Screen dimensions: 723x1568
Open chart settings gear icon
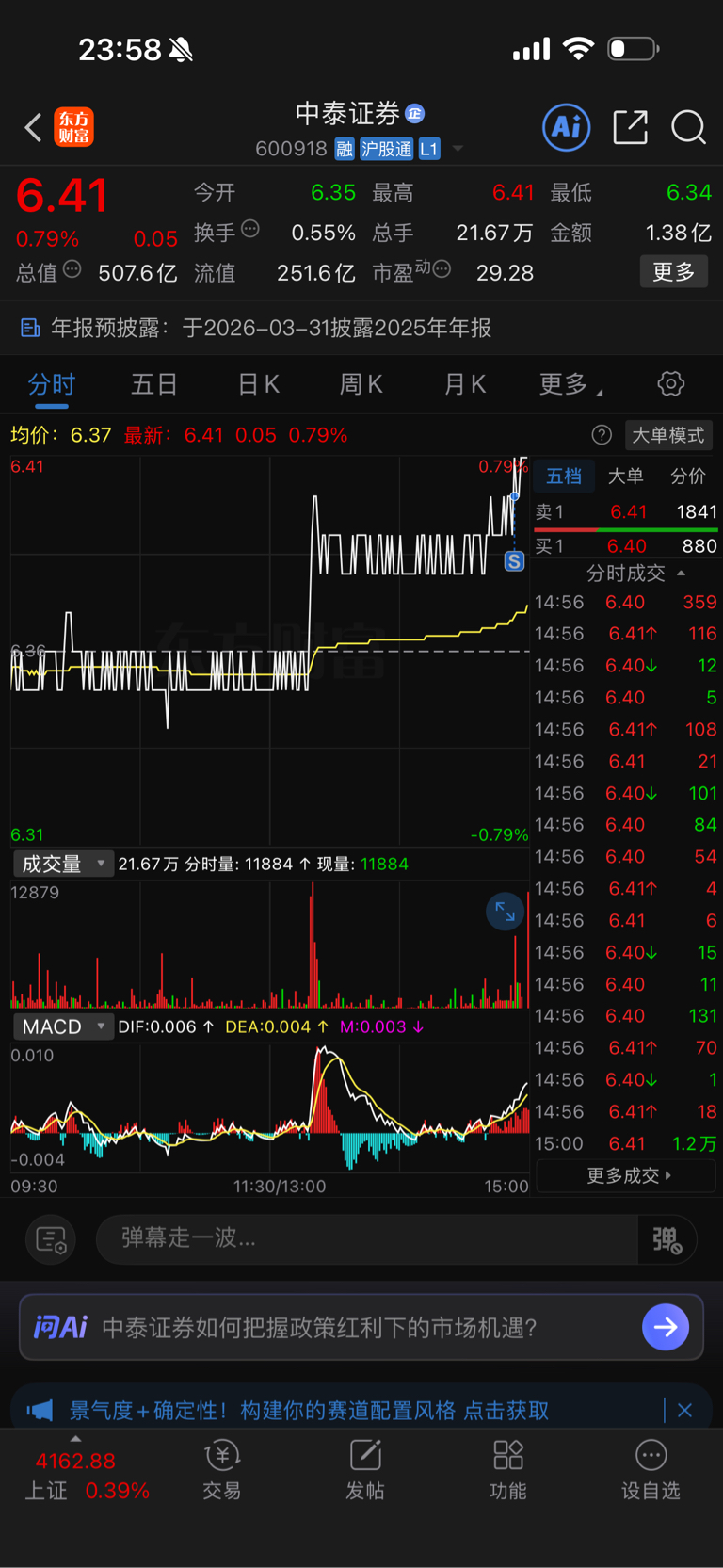click(670, 384)
